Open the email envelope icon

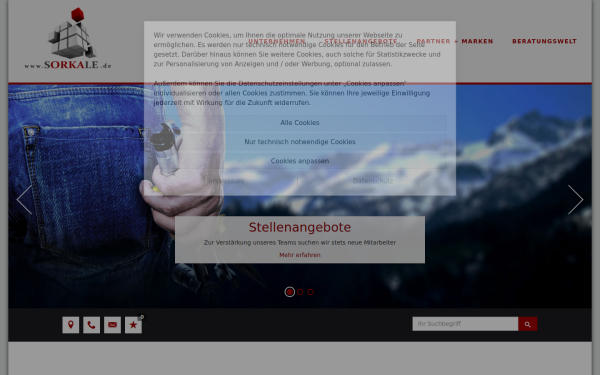pyautogui.click(x=112, y=325)
